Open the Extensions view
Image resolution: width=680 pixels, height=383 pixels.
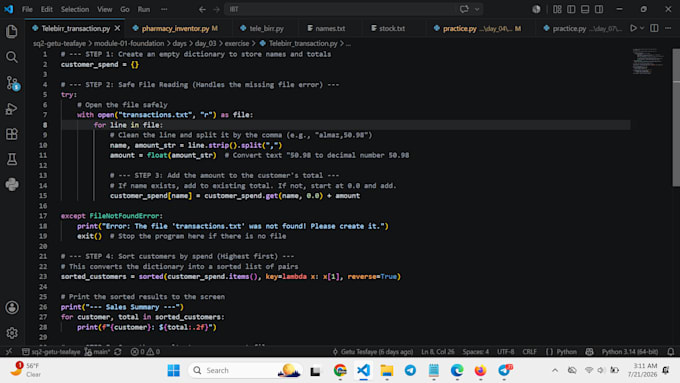[12, 134]
